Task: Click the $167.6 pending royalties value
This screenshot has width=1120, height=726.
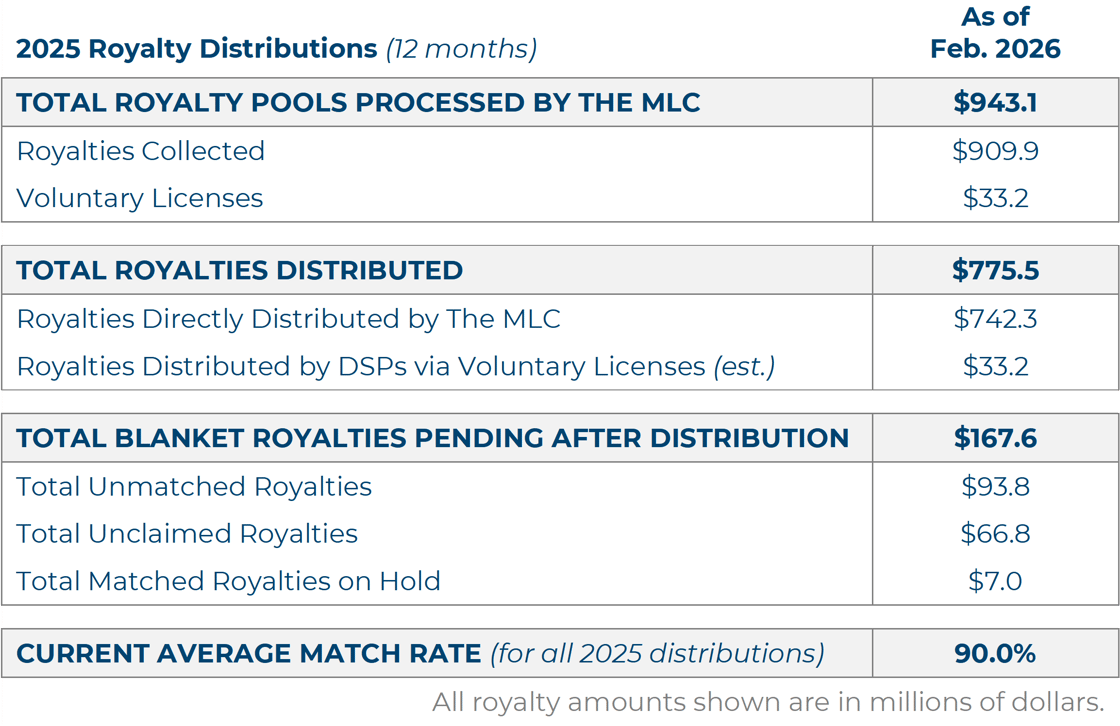Action: [x=995, y=438]
